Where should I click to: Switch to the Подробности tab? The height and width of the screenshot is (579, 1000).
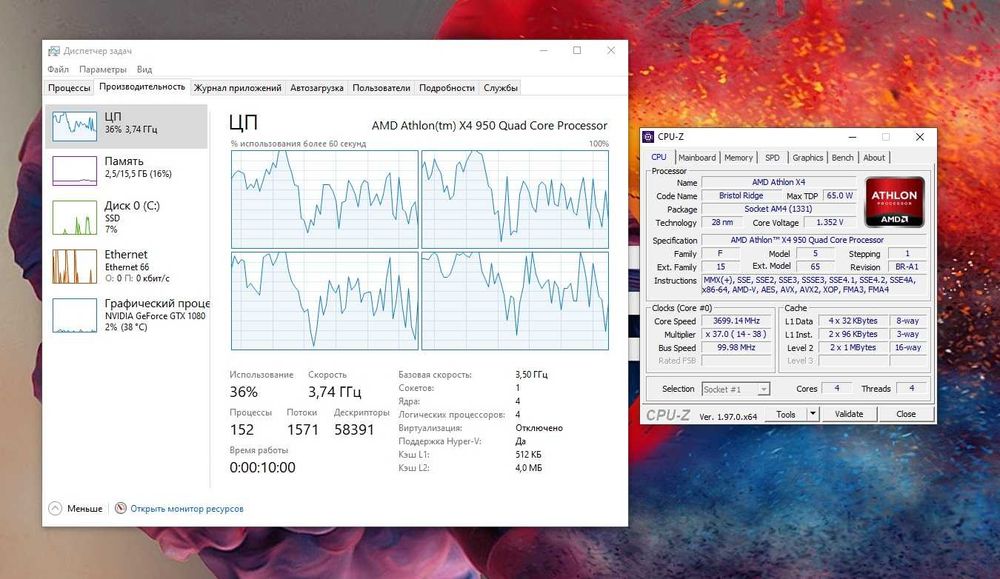point(447,88)
